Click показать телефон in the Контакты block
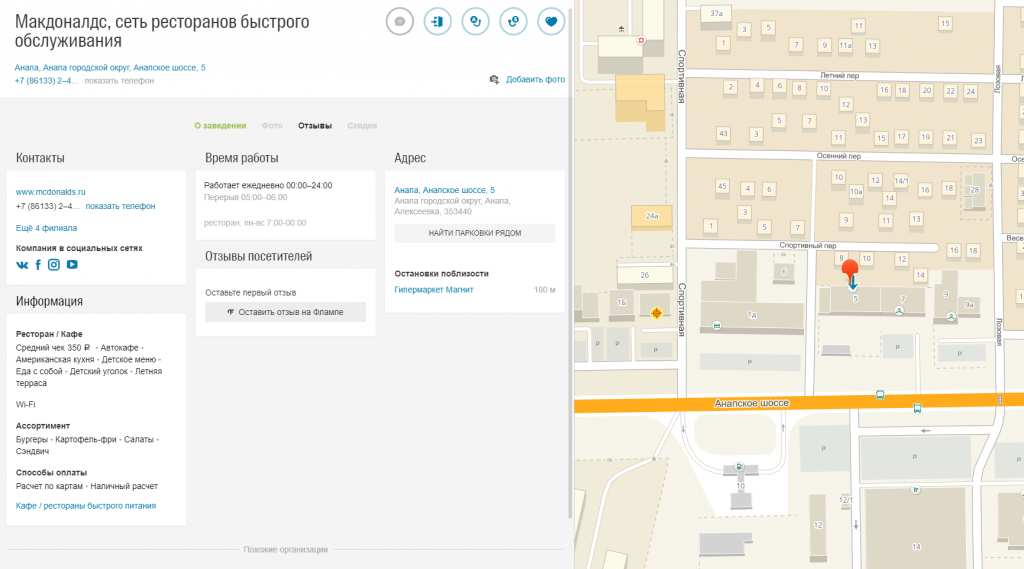Screen dimensions: 1024x569 point(120,206)
